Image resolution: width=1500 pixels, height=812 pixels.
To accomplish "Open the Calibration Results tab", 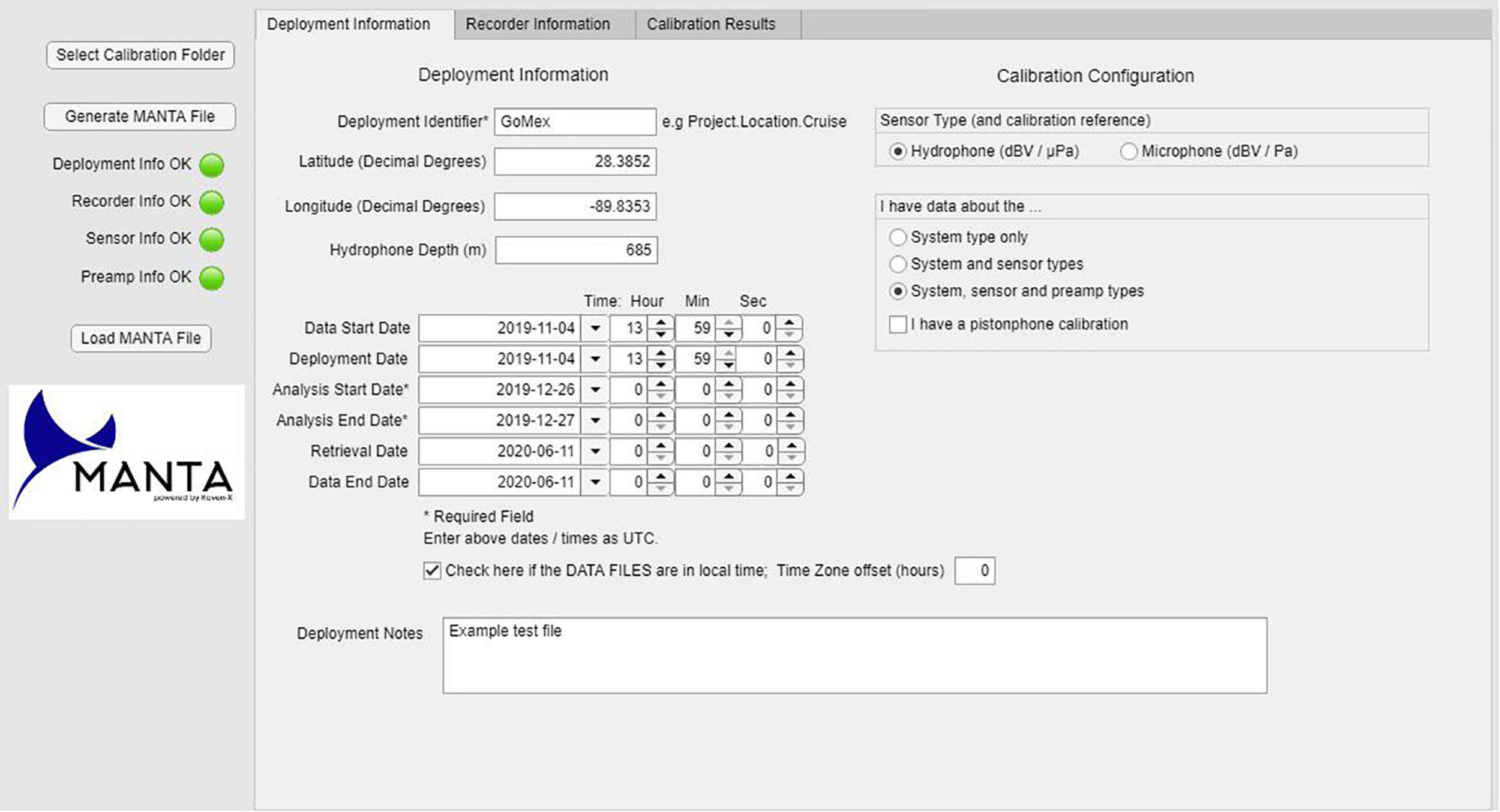I will (710, 25).
